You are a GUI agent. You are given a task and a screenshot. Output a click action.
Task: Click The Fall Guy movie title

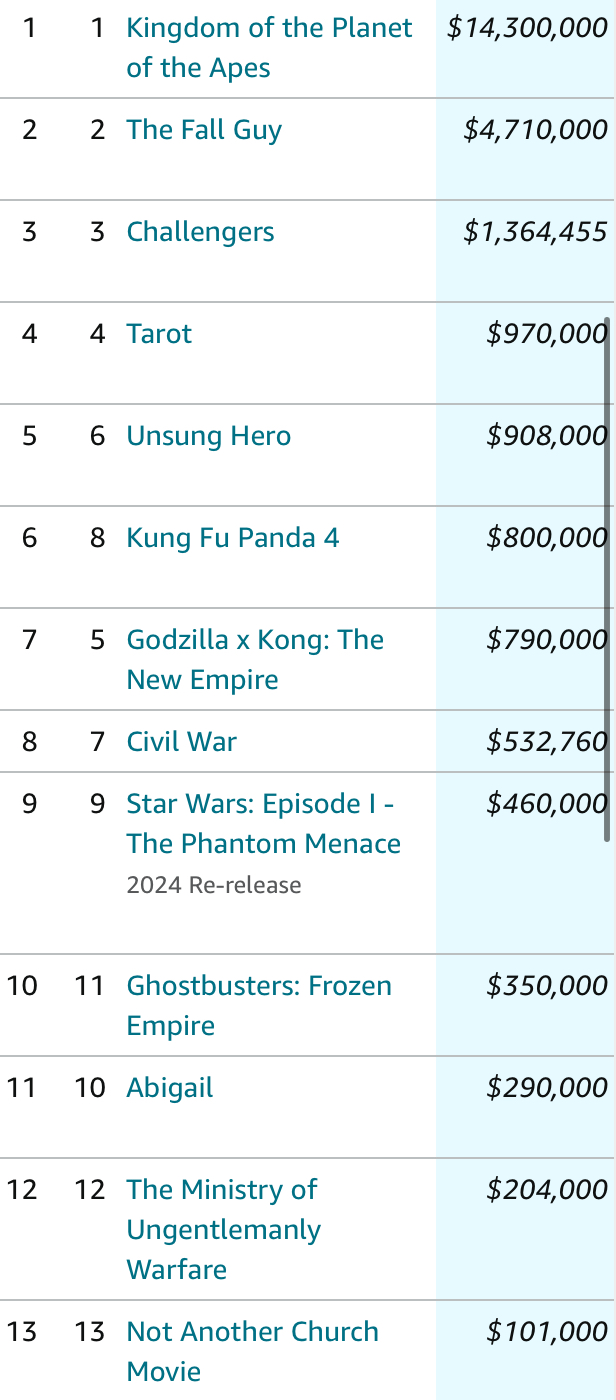(204, 130)
